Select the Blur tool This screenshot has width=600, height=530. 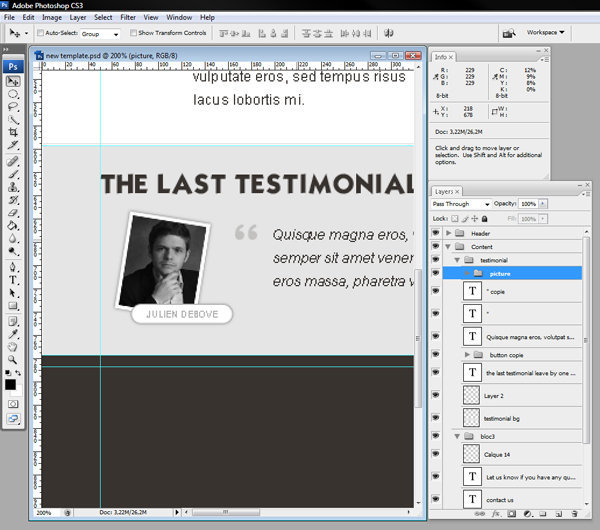click(x=13, y=238)
